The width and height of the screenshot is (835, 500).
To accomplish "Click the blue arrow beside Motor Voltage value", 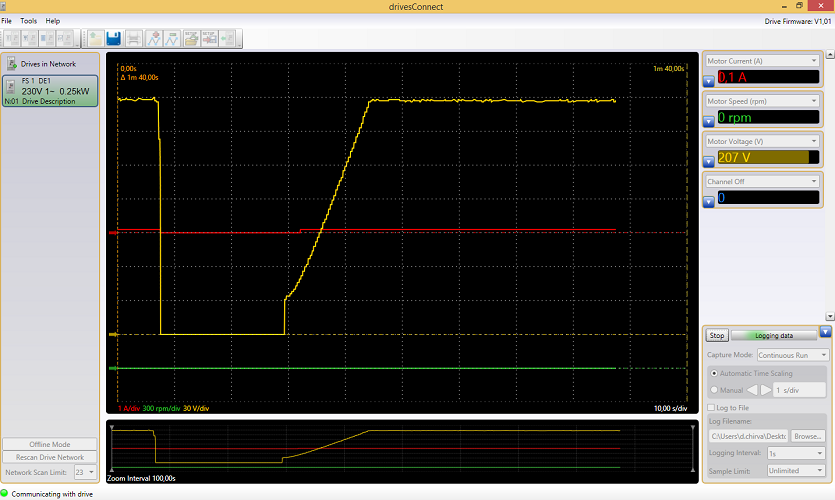I will tap(709, 161).
